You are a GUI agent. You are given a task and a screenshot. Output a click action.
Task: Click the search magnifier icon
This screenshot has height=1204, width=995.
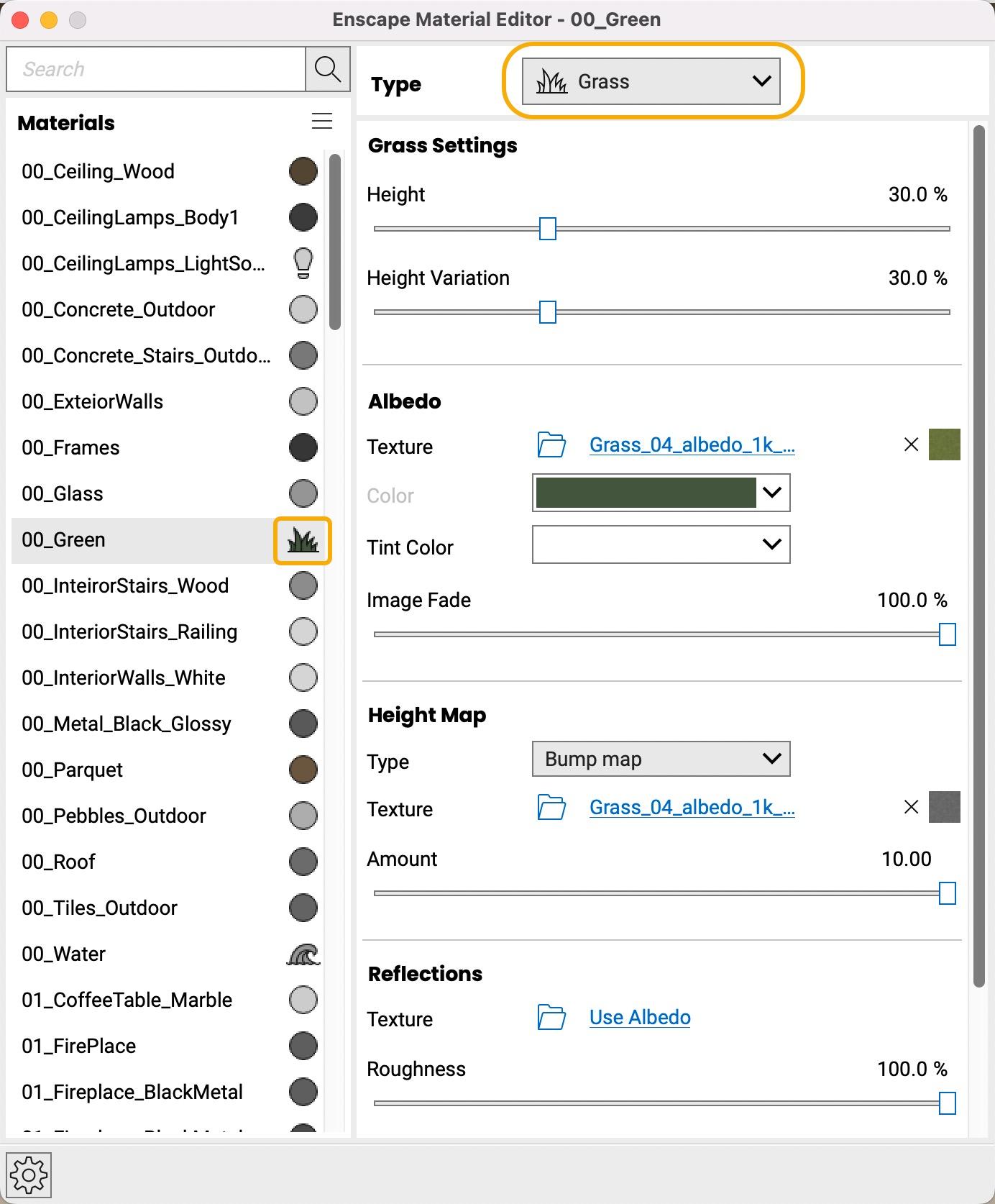click(328, 69)
